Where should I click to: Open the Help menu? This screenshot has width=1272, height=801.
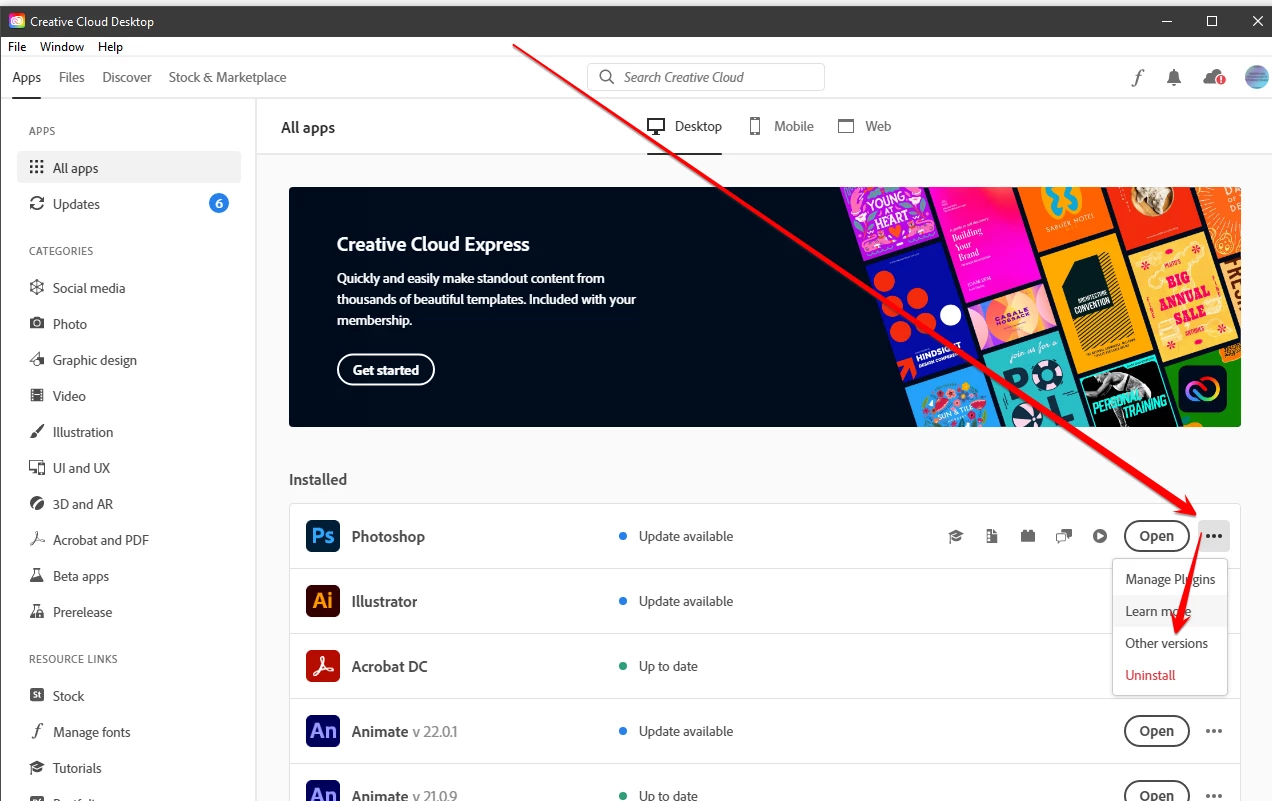point(110,47)
